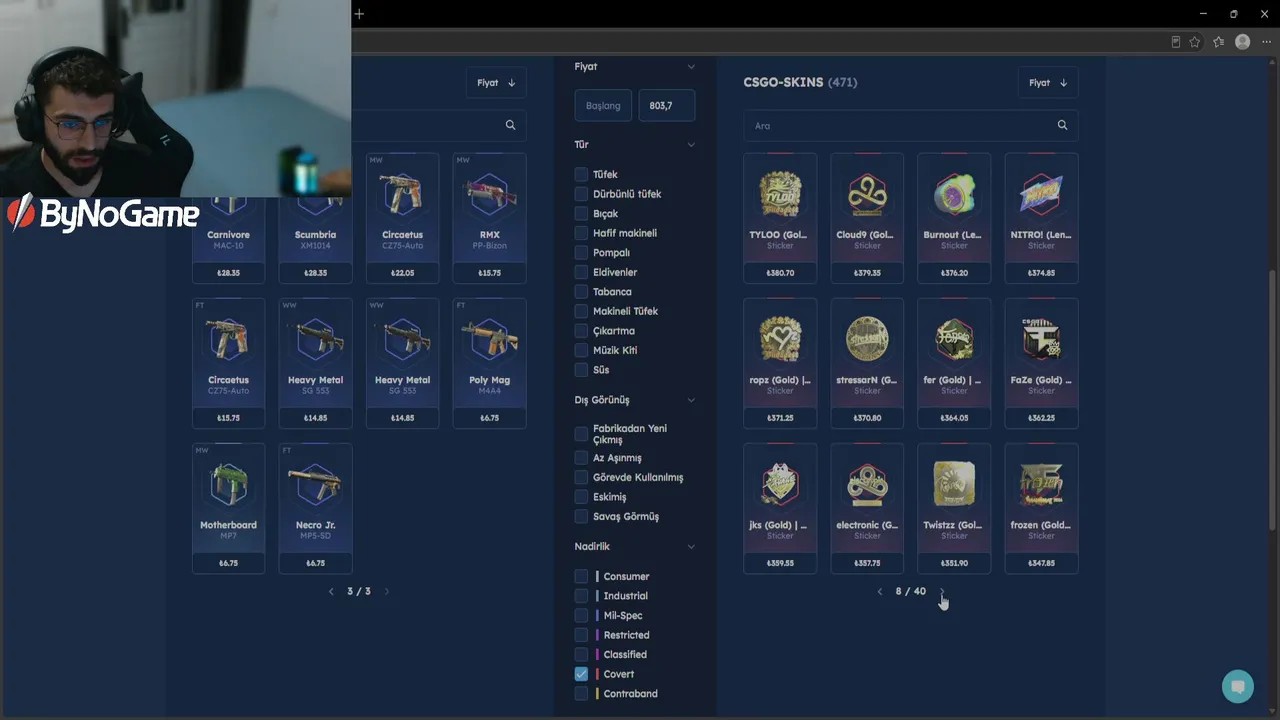Focus the Ara search box in CSGO-SKINS
1280x720 pixels.
[911, 125]
